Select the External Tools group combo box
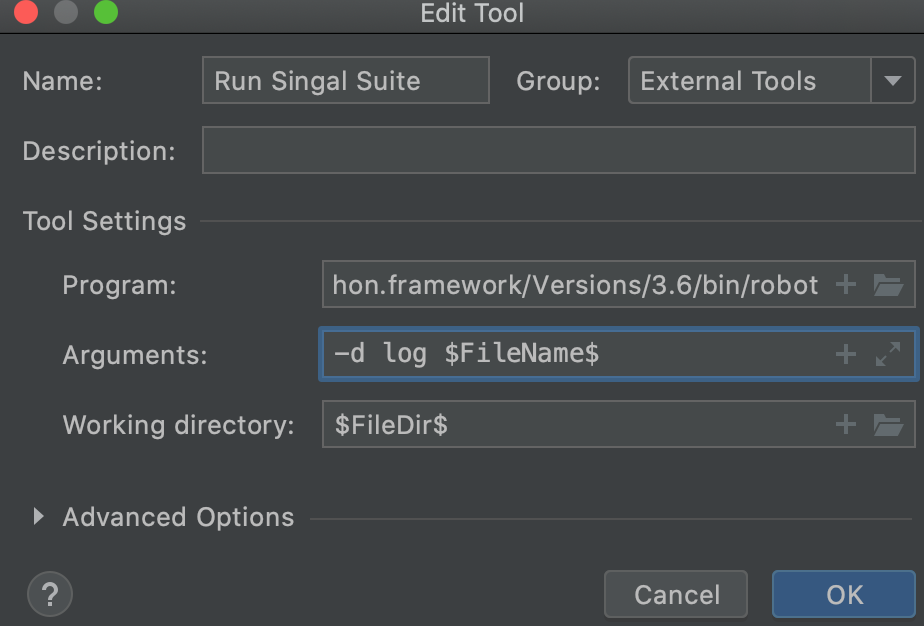924x626 pixels. point(750,81)
